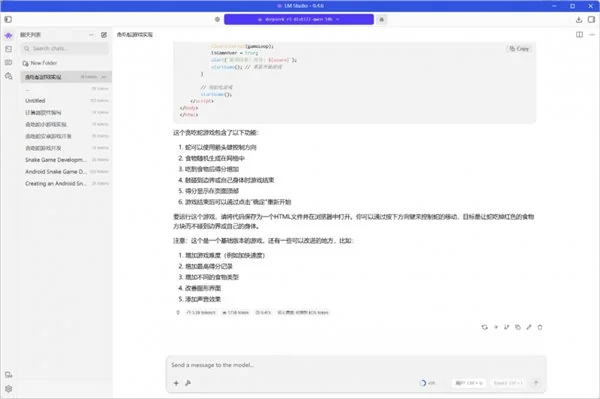Open the Developer section in sidebar
The image size is (600, 399).
[x=8, y=49]
